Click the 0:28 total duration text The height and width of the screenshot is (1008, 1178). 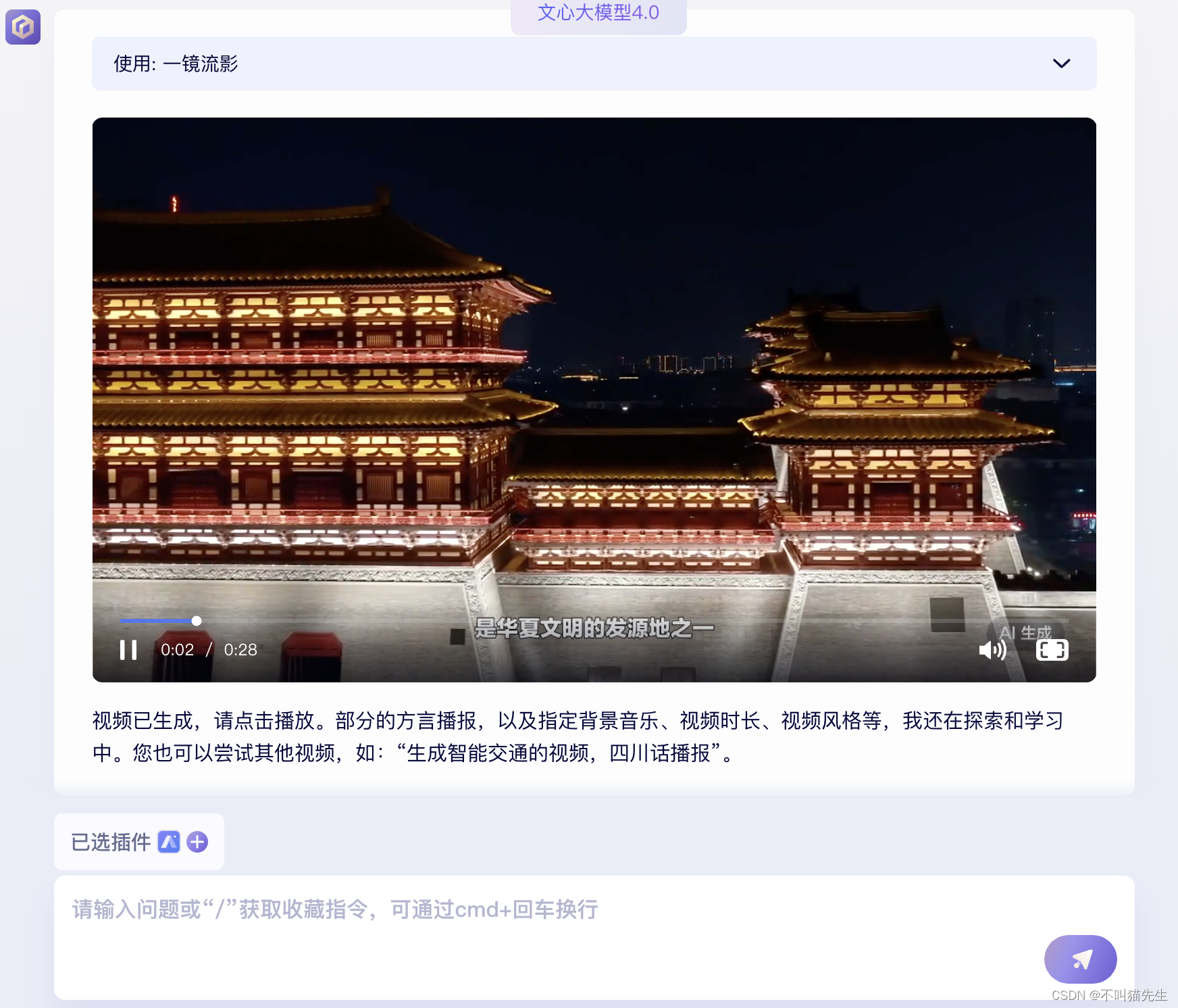[x=240, y=650]
